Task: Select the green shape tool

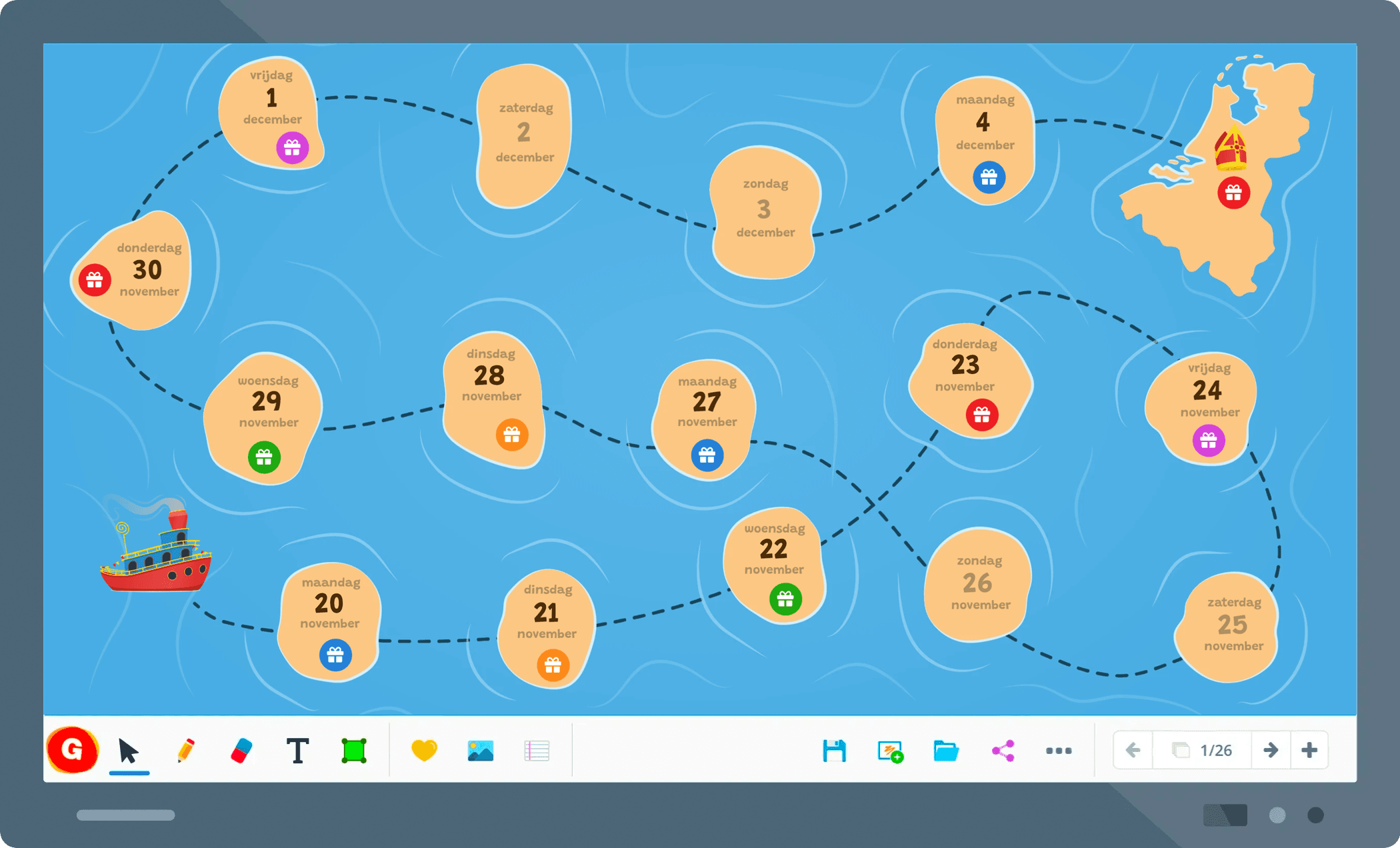Action: coord(354,751)
